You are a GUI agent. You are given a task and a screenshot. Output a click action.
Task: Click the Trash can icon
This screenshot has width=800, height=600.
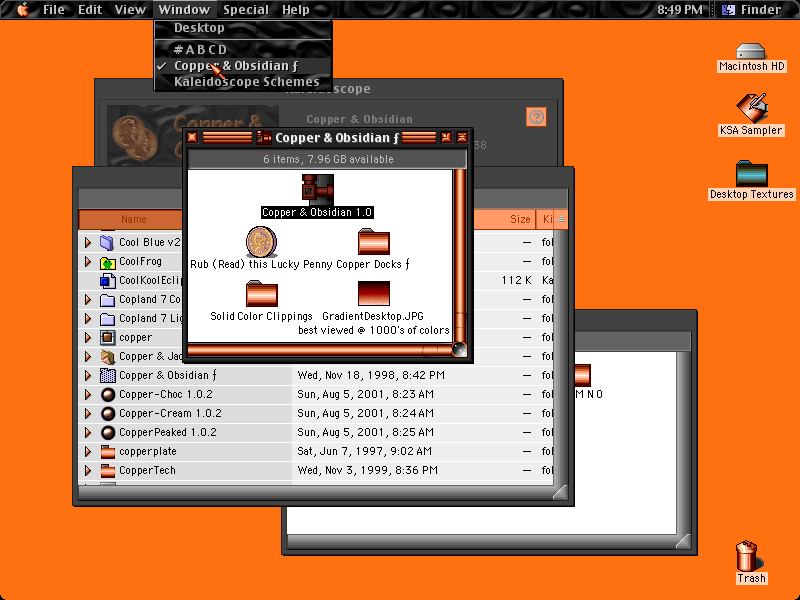pos(746,556)
